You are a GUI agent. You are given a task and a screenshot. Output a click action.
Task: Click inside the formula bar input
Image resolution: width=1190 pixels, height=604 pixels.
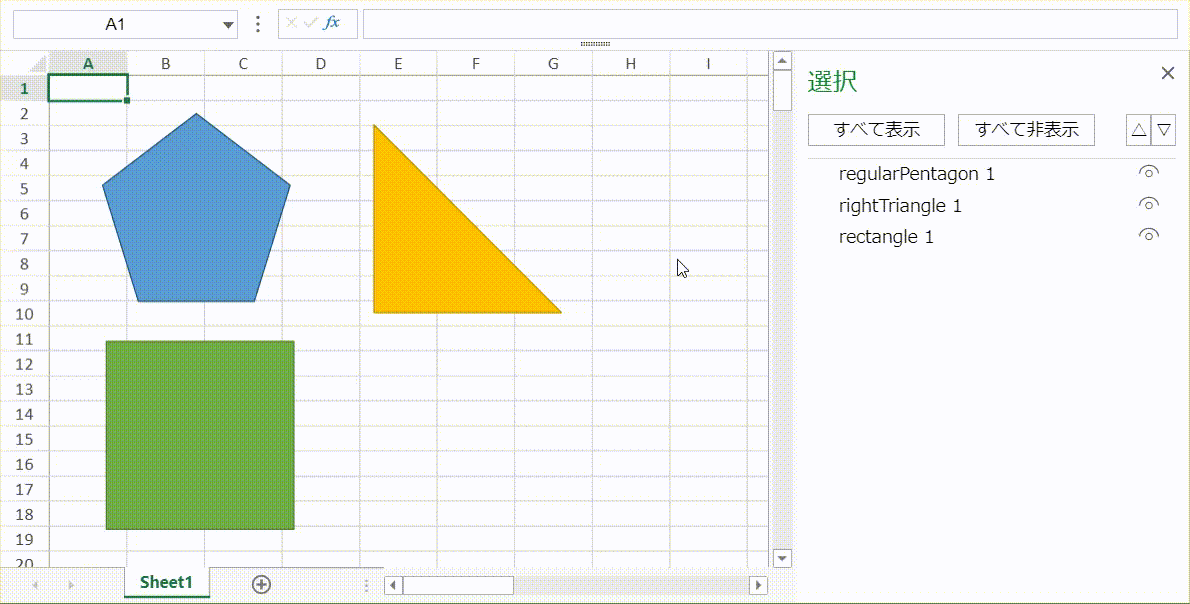[x=768, y=24]
